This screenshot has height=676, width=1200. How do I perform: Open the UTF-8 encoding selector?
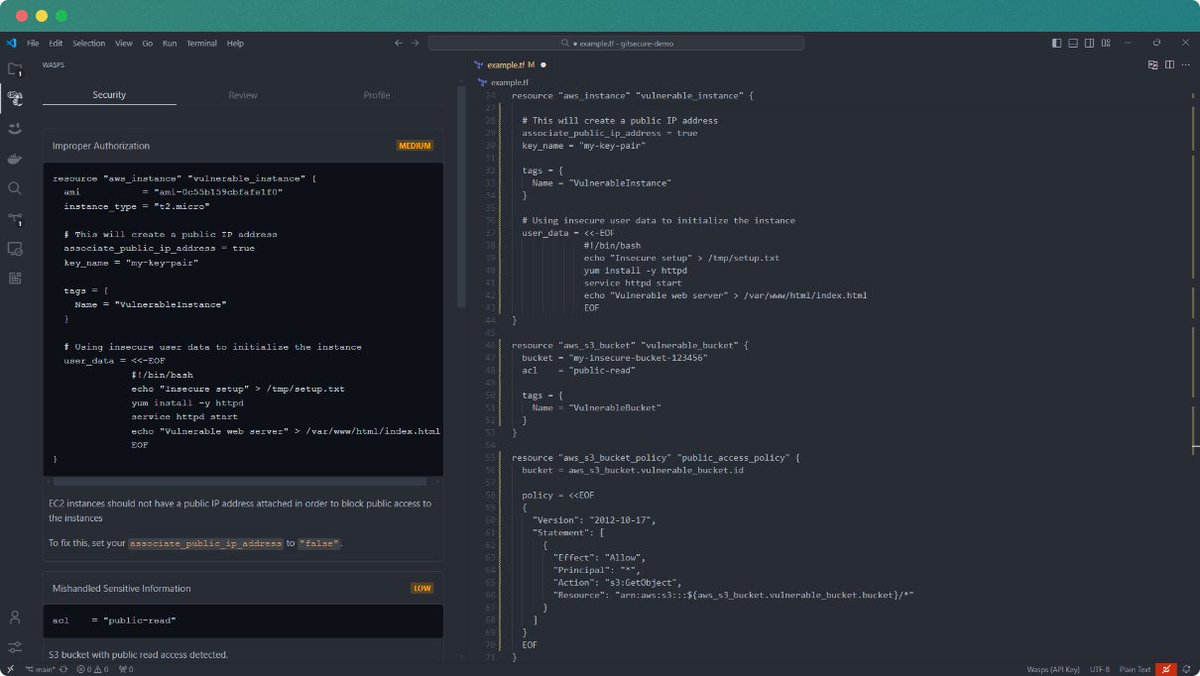[1100, 668]
